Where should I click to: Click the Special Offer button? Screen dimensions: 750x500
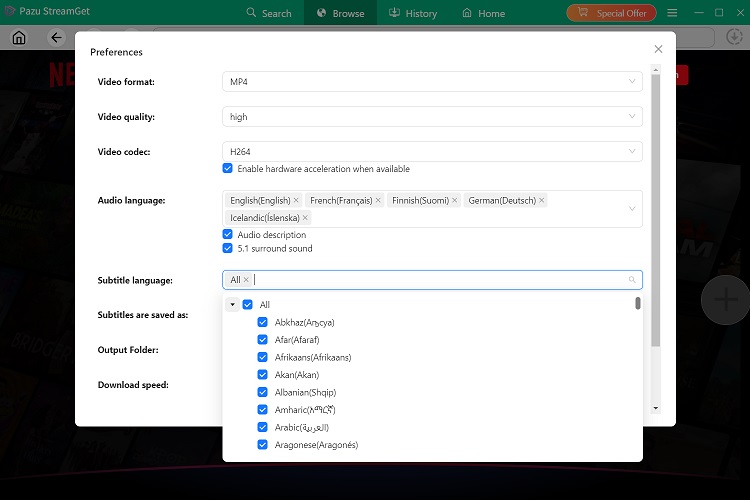pos(611,13)
